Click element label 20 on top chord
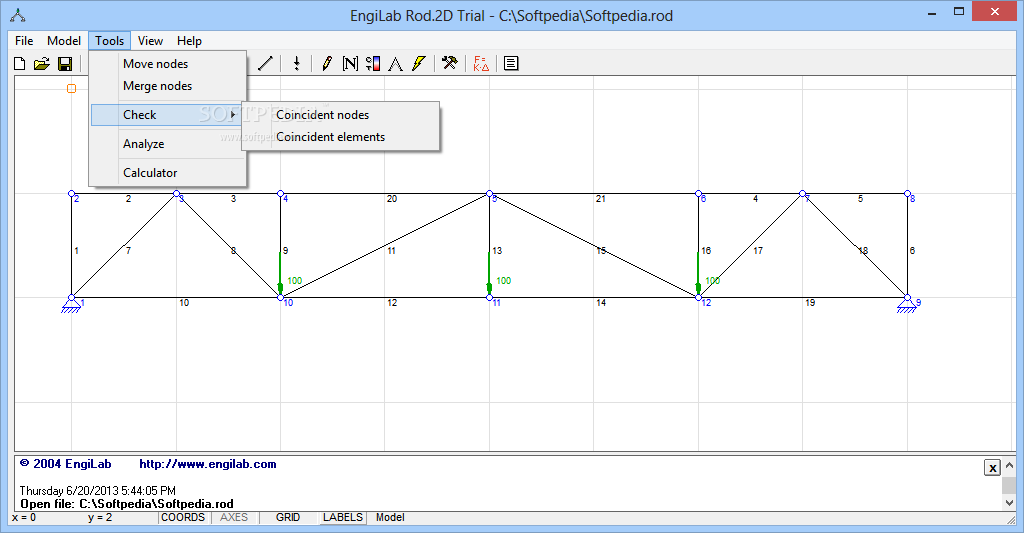Viewport: 1024px width, 533px height. coord(392,199)
